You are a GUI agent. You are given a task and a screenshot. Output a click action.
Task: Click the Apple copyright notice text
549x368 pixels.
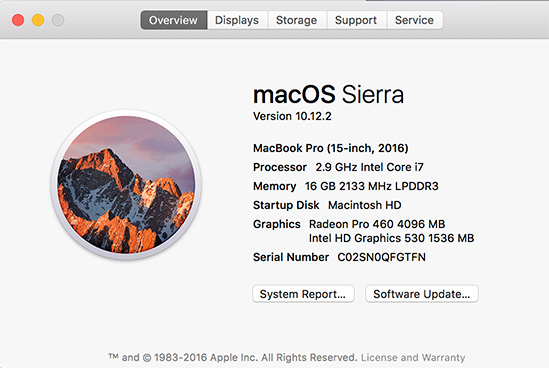232,357
